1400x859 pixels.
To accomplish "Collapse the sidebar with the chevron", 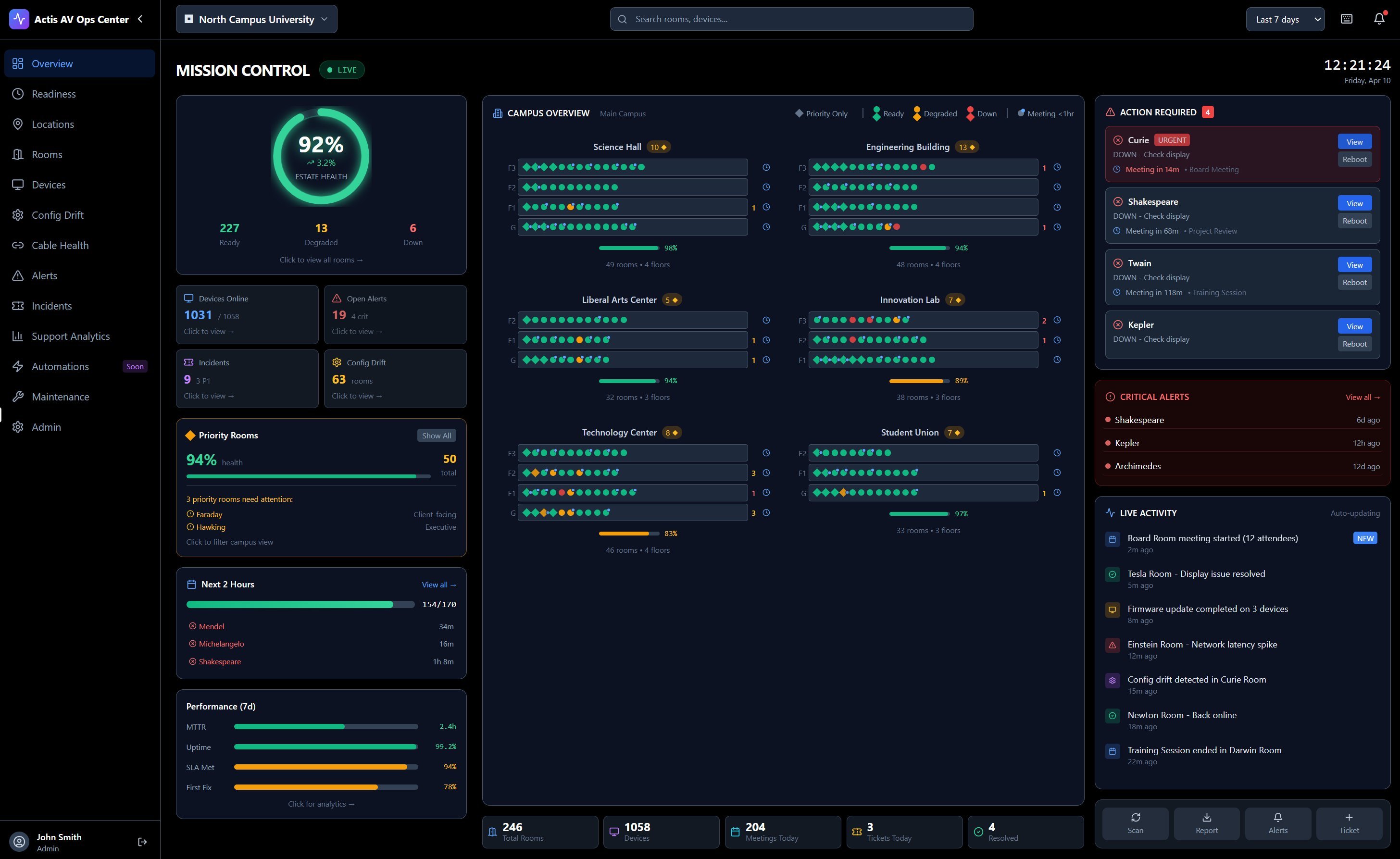I will pyautogui.click(x=140, y=19).
